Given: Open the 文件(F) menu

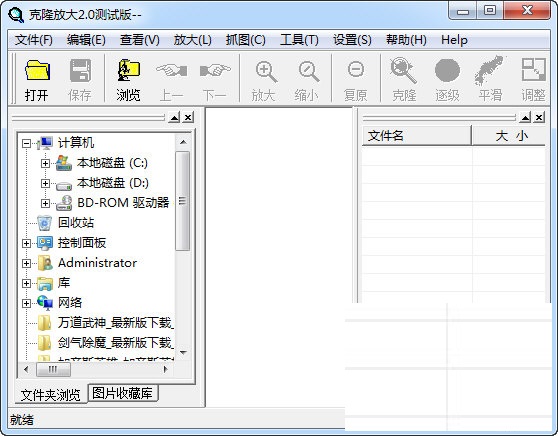Looking at the screenshot, I should pyautogui.click(x=33, y=40).
